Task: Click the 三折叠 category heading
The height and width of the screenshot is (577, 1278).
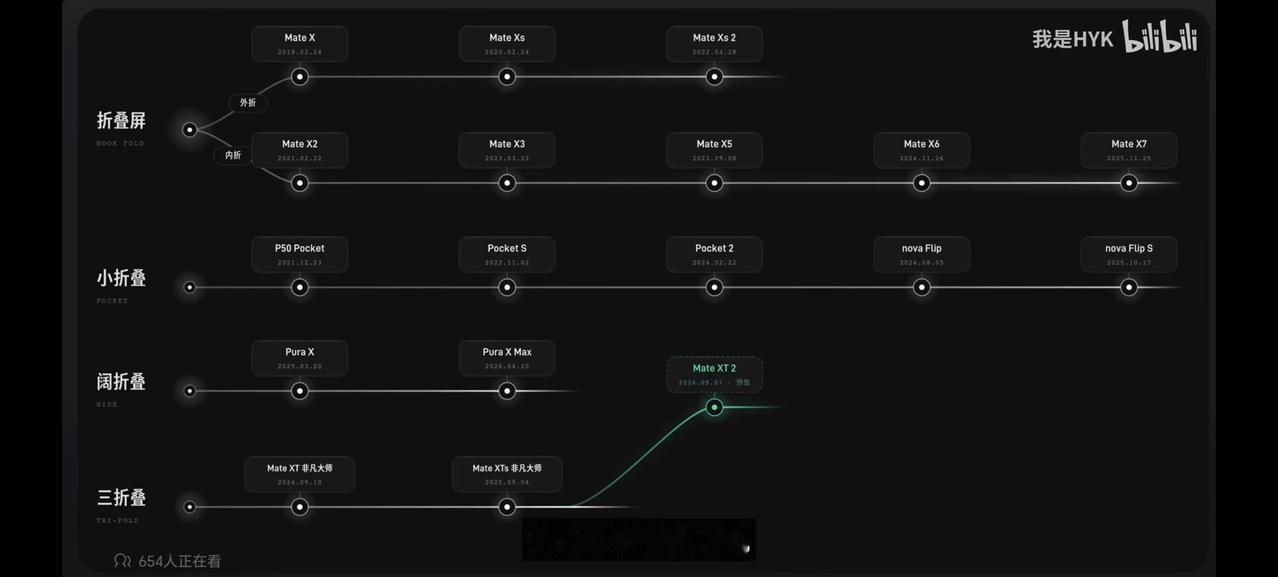Action: (121, 498)
